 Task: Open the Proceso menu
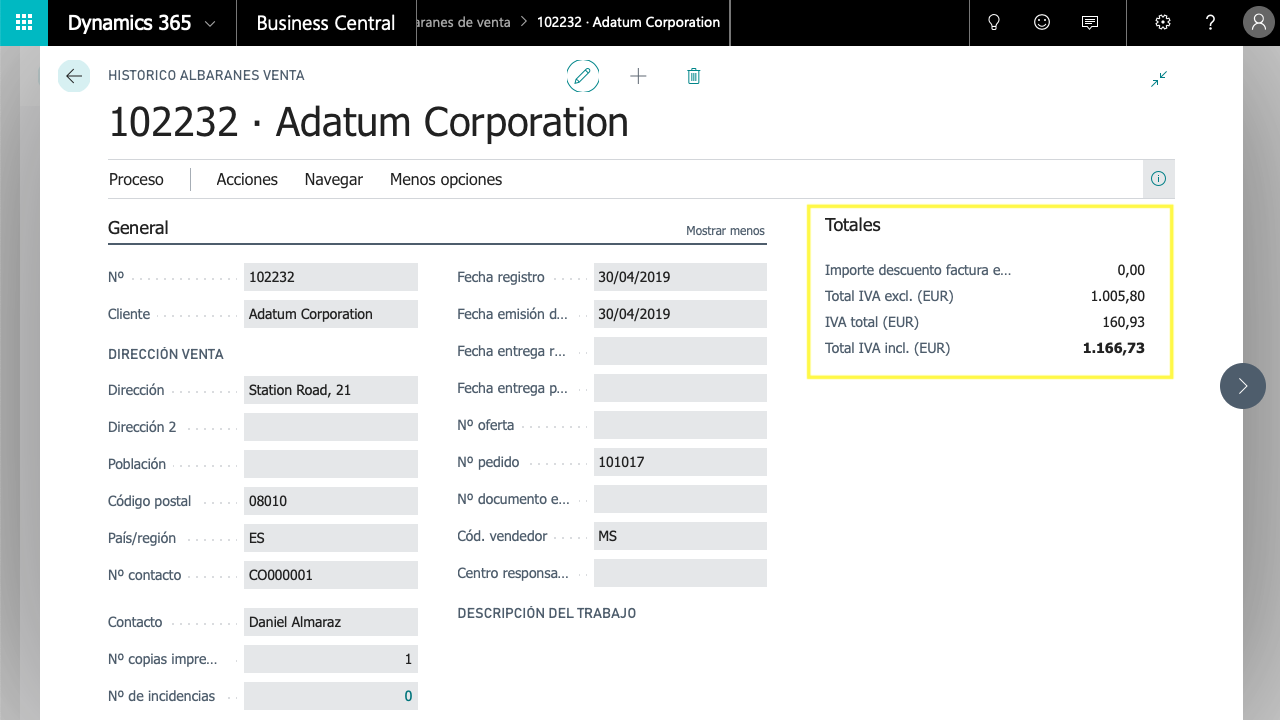[x=136, y=180]
